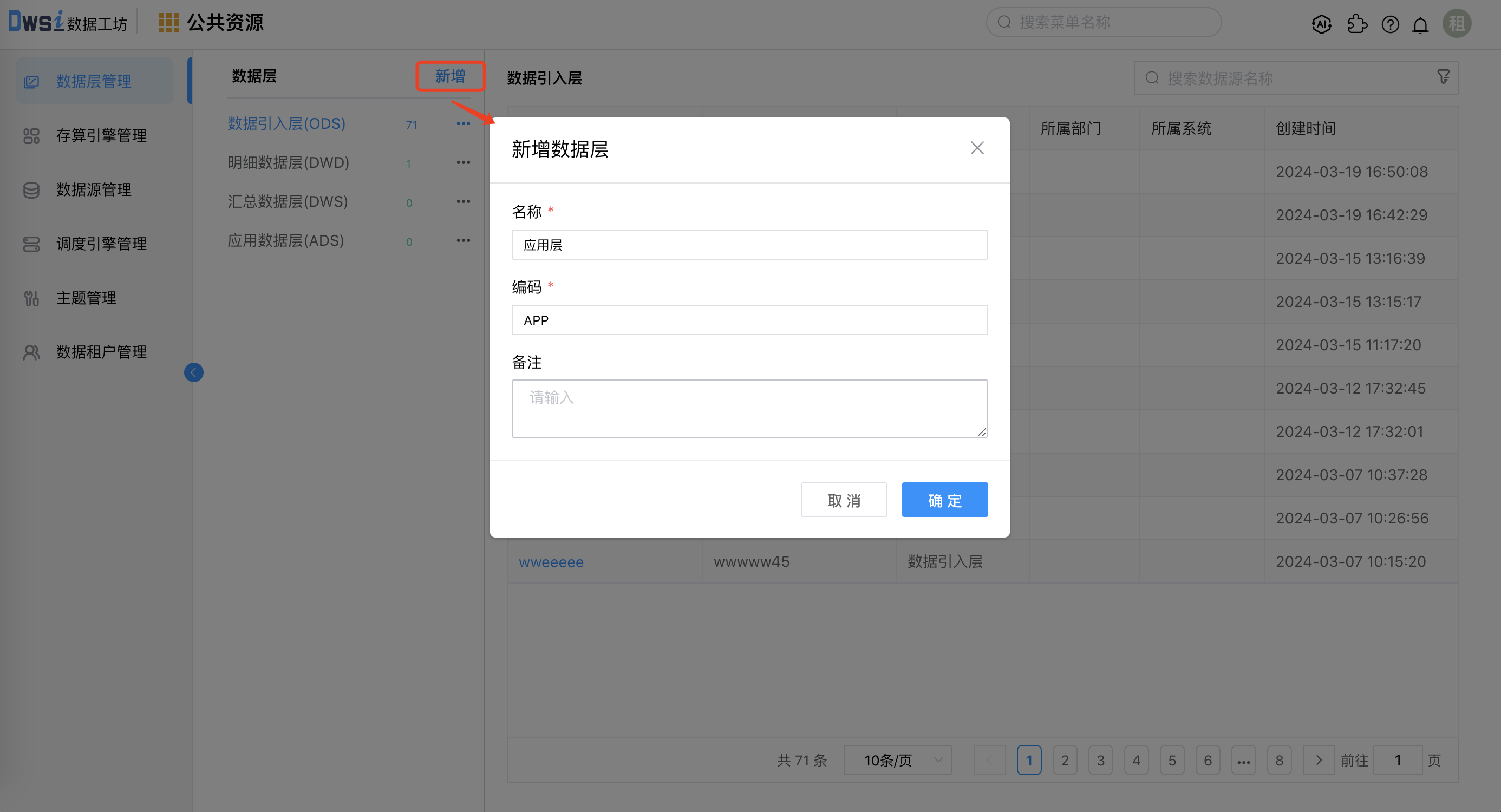The width and height of the screenshot is (1501, 812).
Task: Go to page 5
Action: coord(1172,760)
